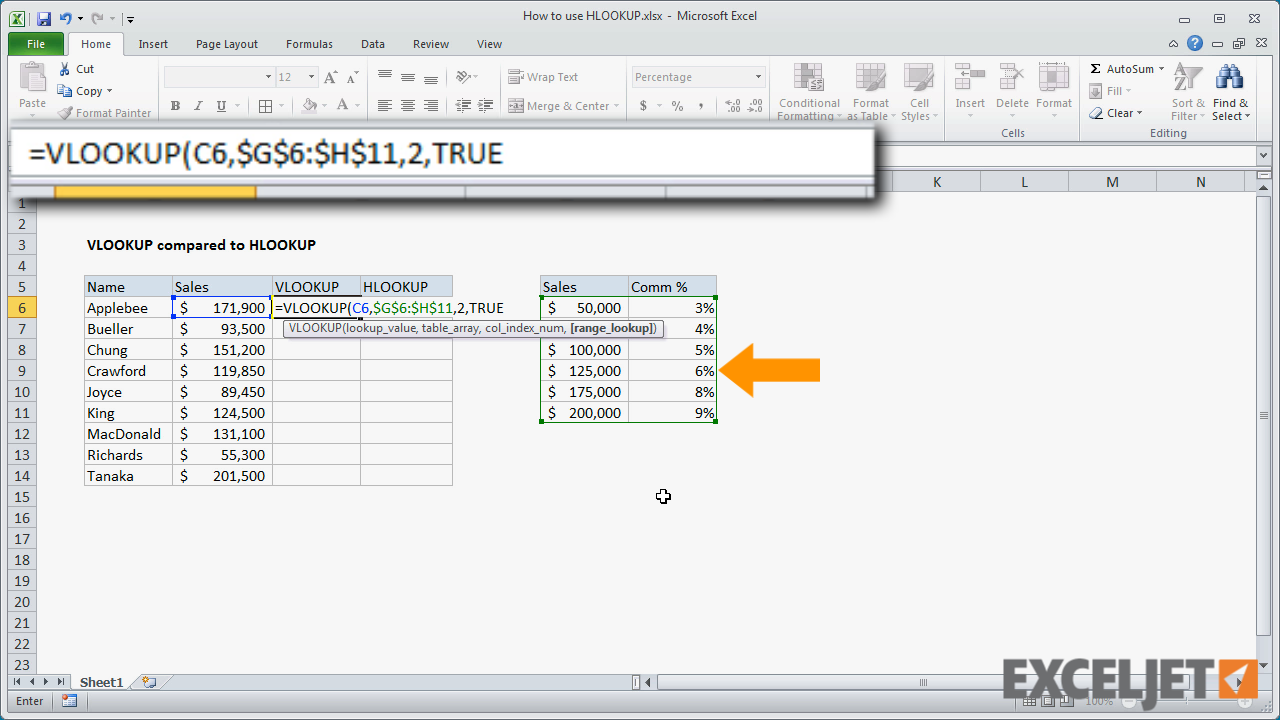
Task: Apply the Percent Style icon
Action: click(679, 106)
